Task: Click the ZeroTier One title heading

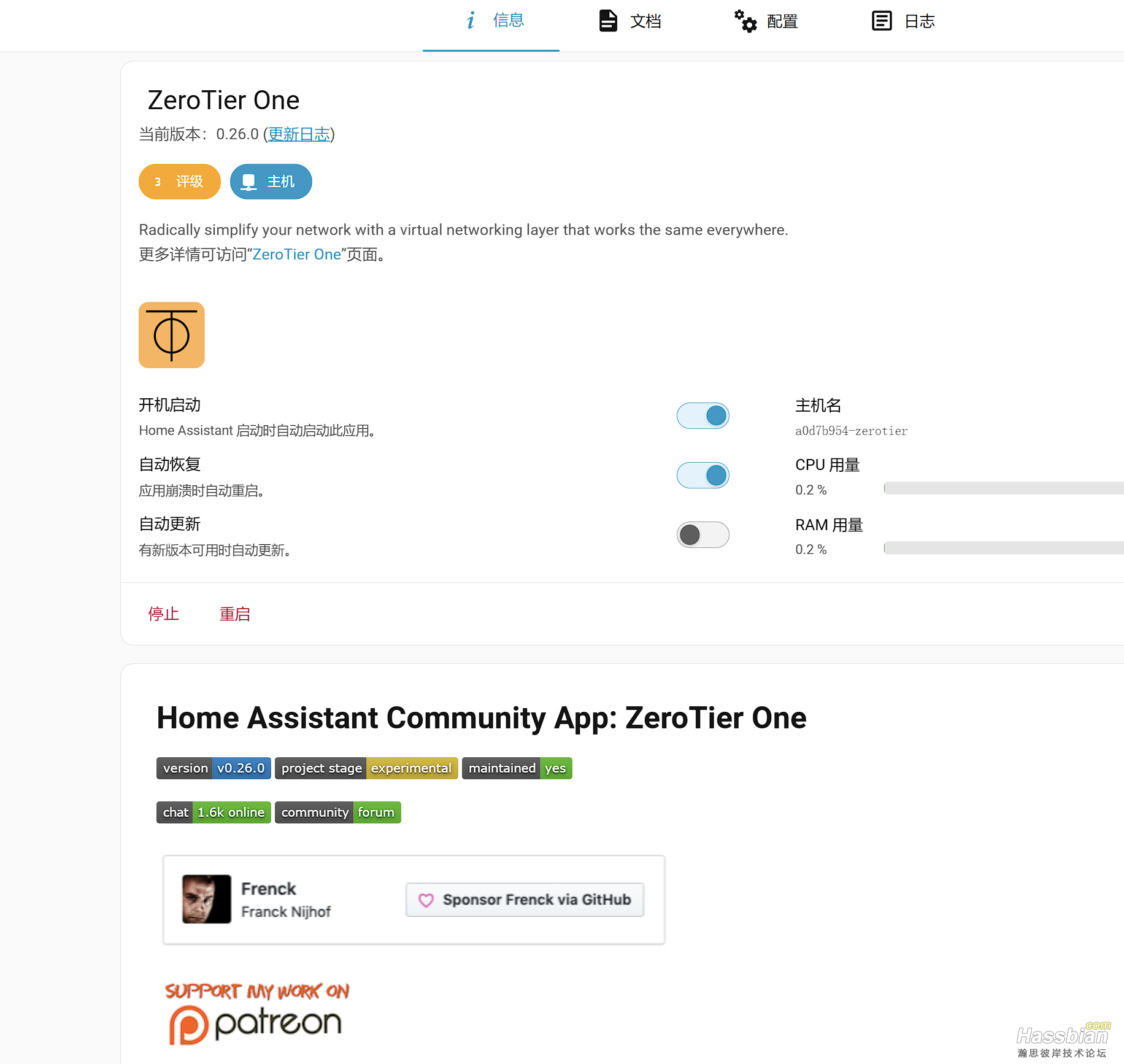Action: pos(223,101)
